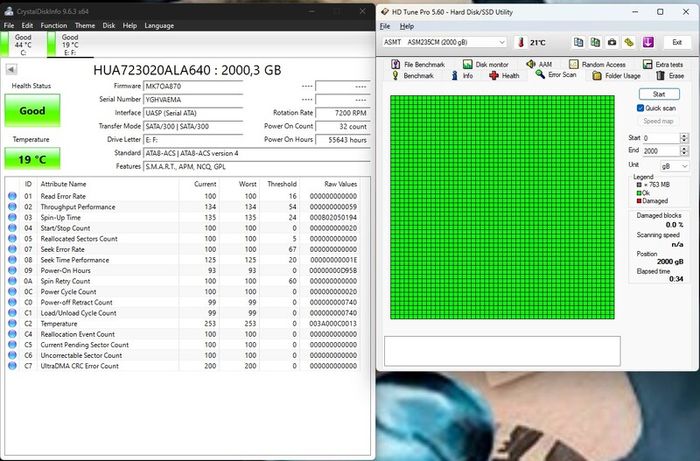Open the Theme menu in CrystalDiskInfo
700x461 pixels.
pyautogui.click(x=85, y=25)
